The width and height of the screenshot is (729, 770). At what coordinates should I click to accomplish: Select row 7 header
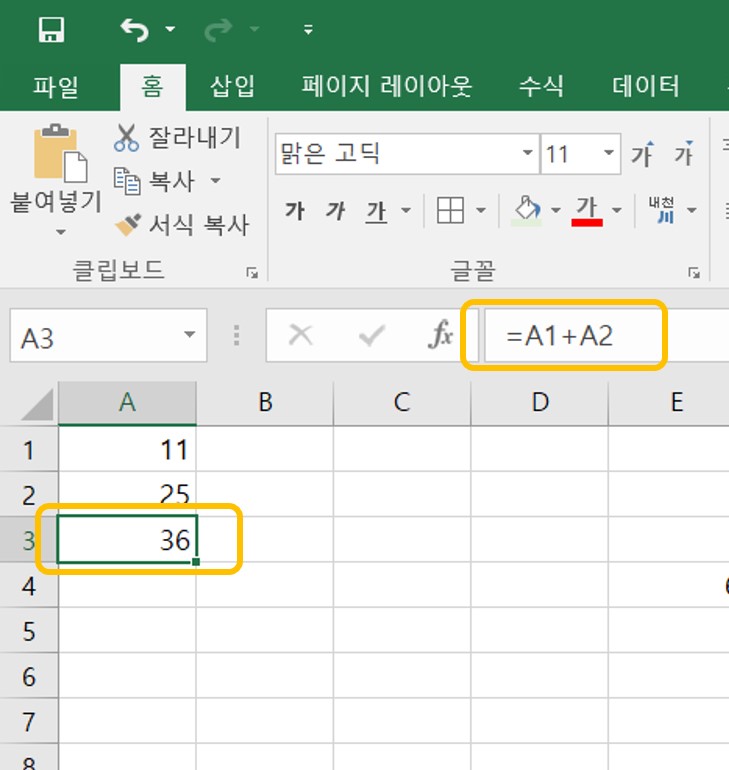click(x=28, y=722)
